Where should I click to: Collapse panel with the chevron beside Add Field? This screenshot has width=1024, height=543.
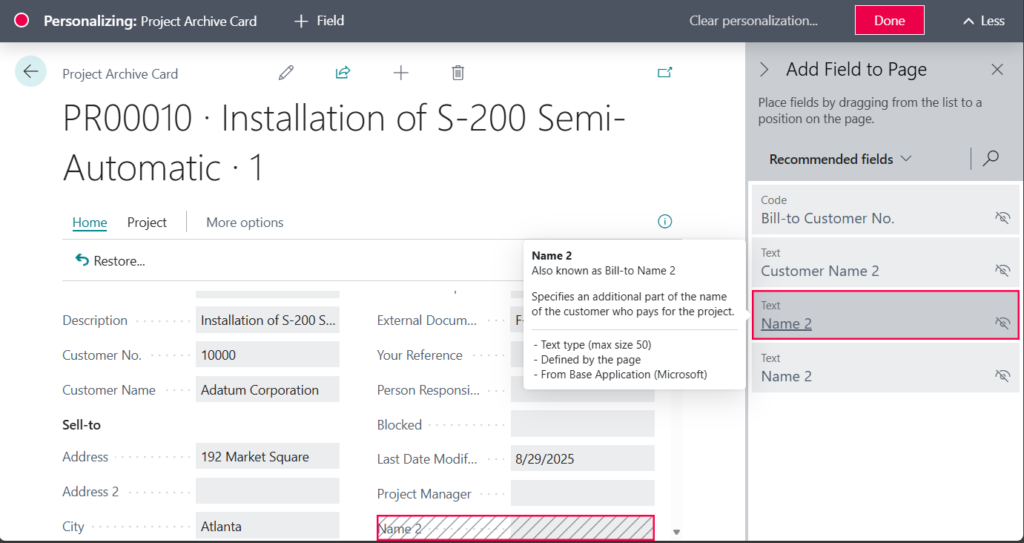coord(765,69)
